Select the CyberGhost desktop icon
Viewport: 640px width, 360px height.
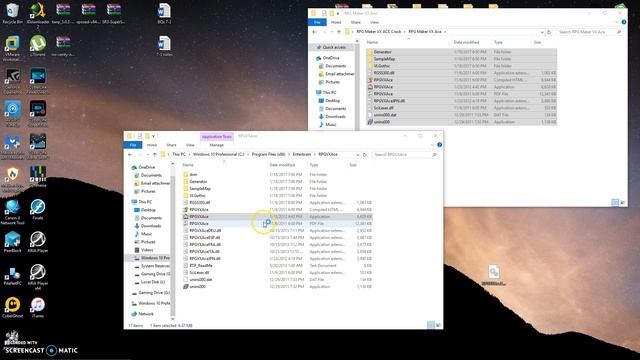12,307
